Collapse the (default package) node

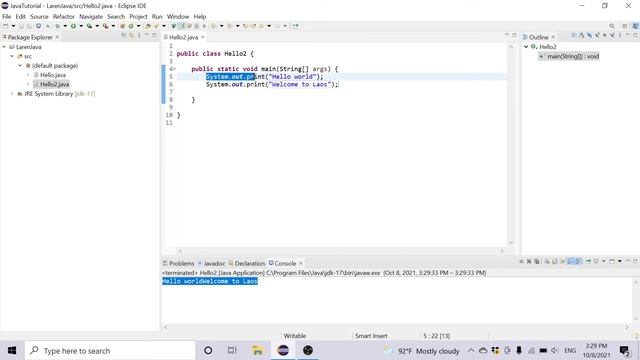[20, 66]
